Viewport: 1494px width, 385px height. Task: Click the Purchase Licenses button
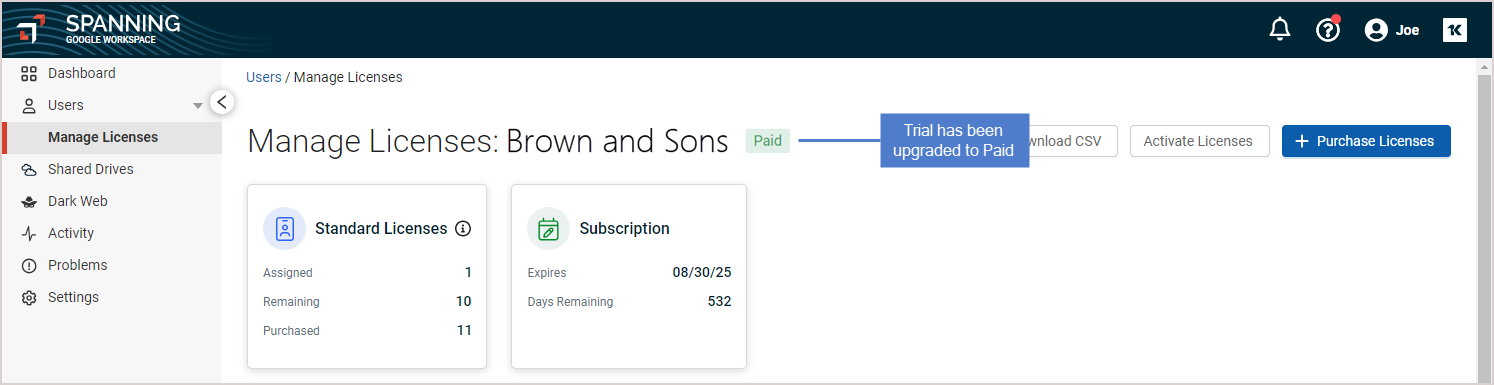[1366, 141]
